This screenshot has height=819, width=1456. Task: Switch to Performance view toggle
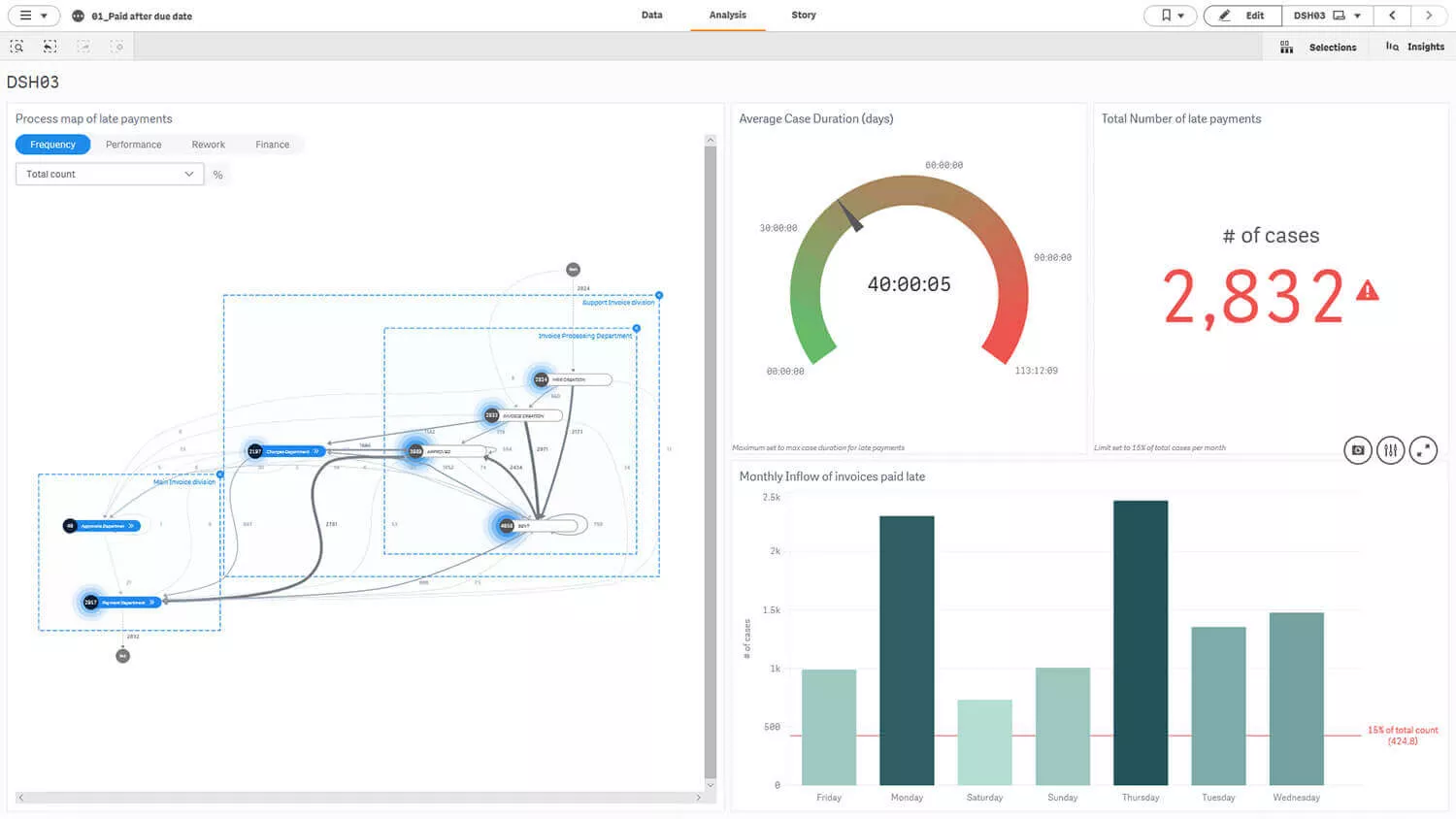134,145
